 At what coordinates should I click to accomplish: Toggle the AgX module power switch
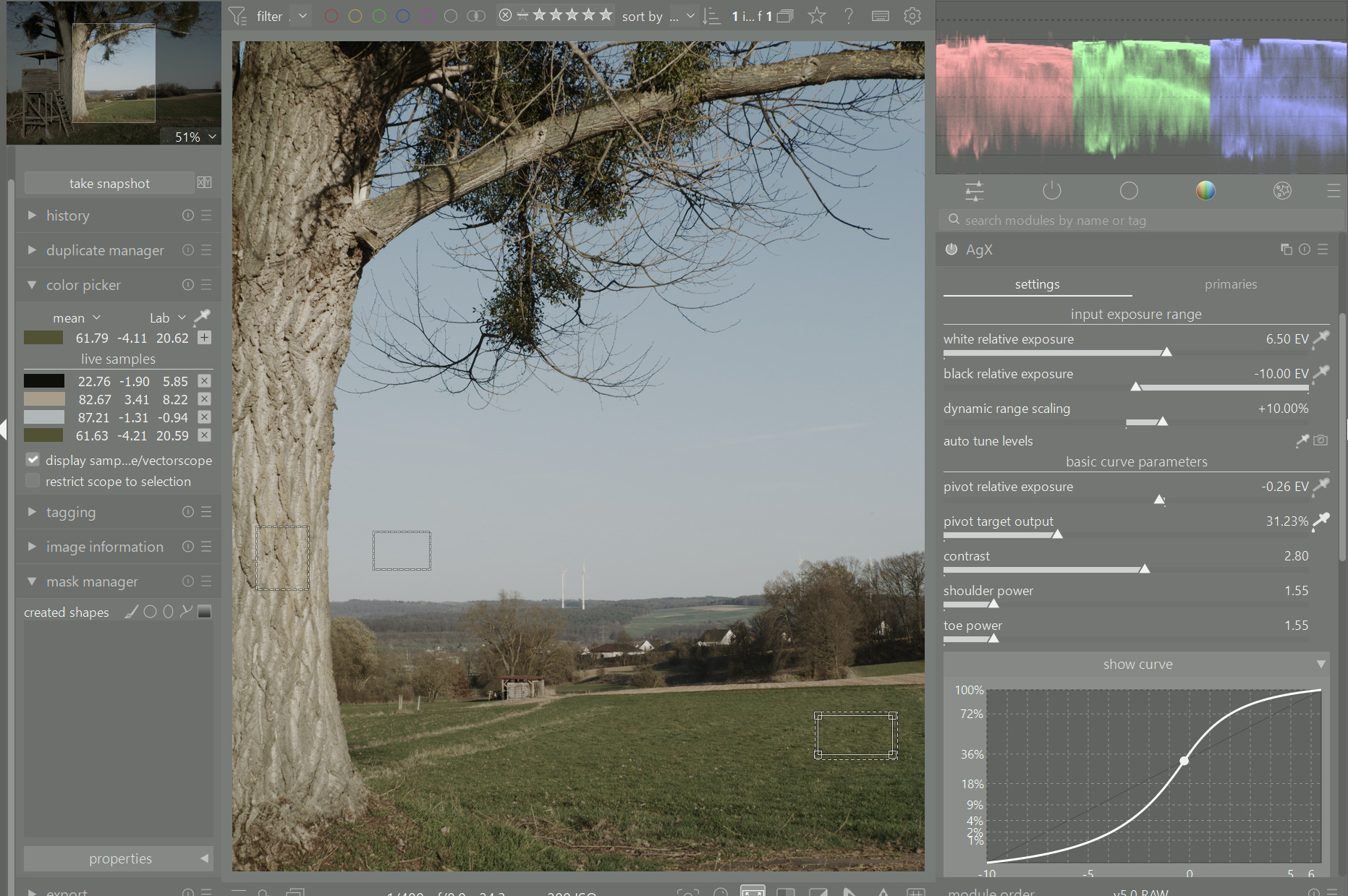pos(951,249)
